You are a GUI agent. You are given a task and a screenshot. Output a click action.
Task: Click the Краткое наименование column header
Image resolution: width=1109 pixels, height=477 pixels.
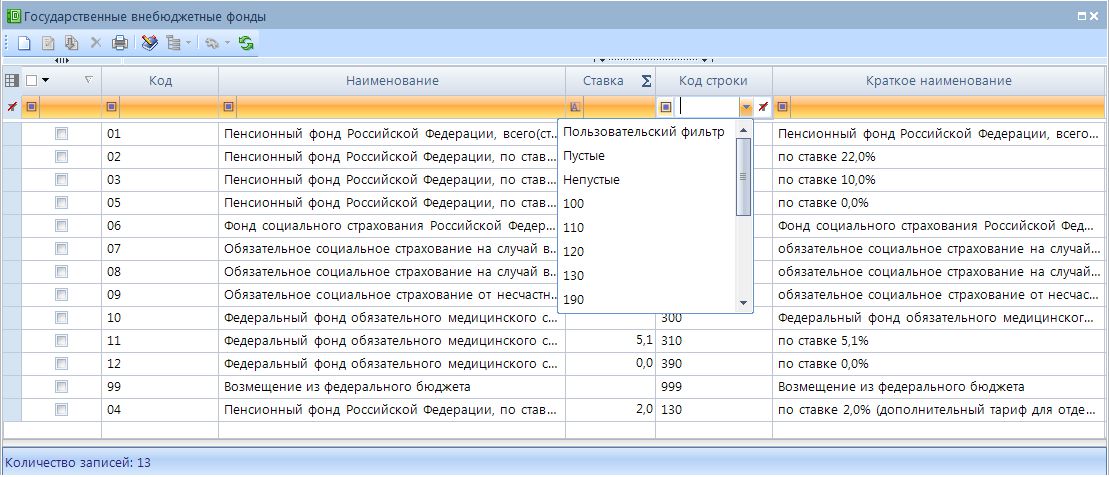click(938, 81)
